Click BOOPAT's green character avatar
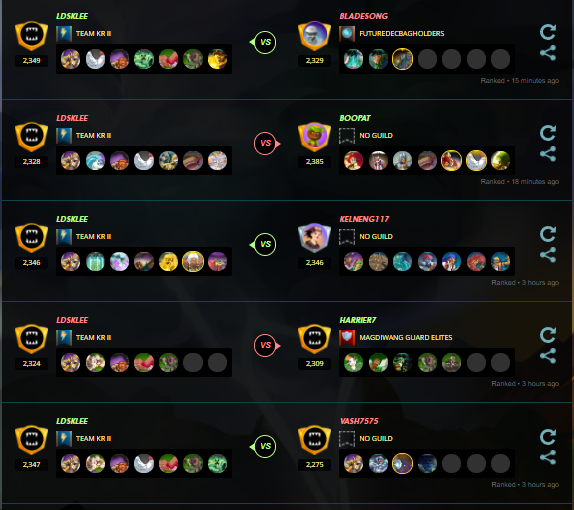Image resolution: width=574 pixels, height=510 pixels. 314,137
